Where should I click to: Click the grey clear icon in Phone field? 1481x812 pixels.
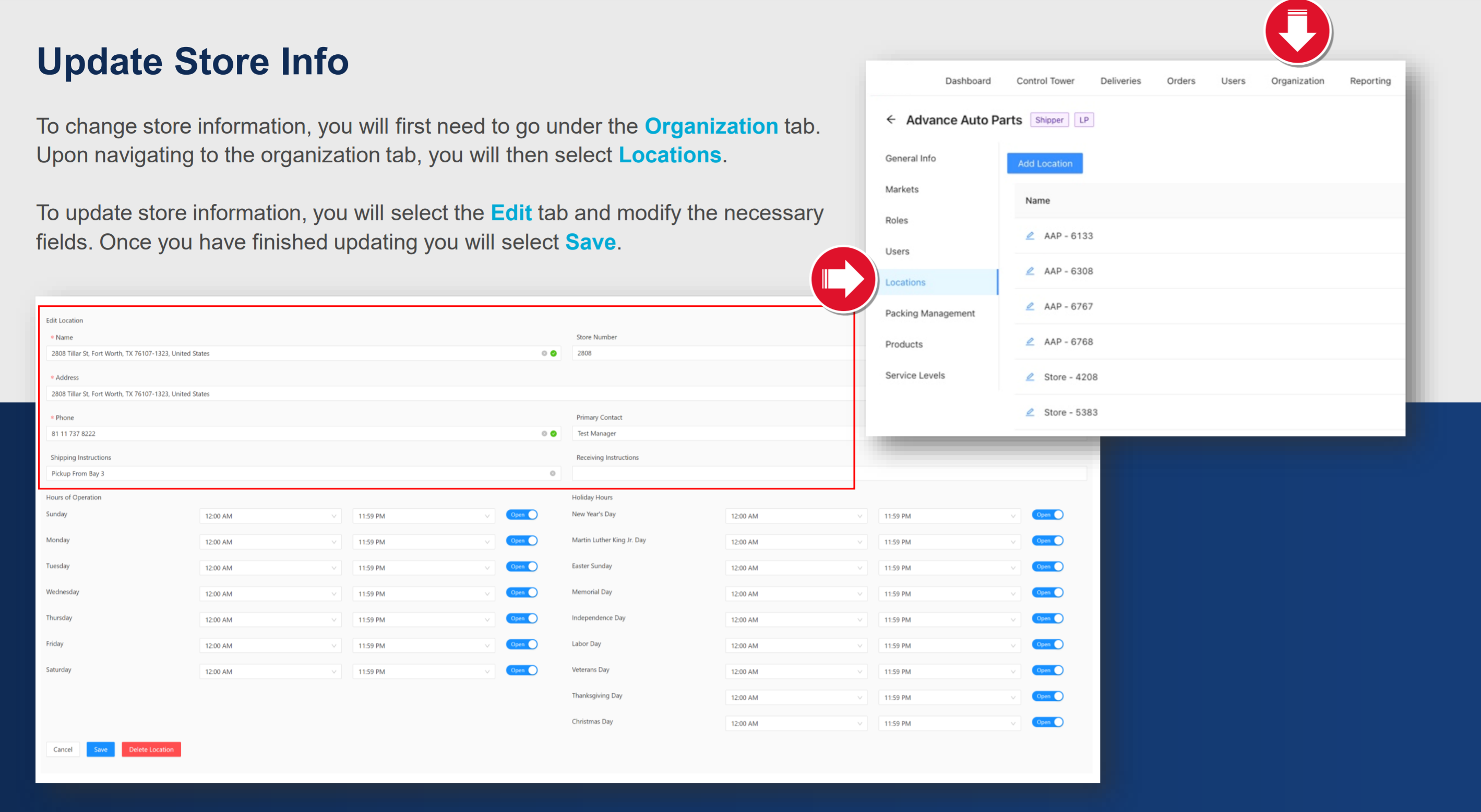(544, 434)
